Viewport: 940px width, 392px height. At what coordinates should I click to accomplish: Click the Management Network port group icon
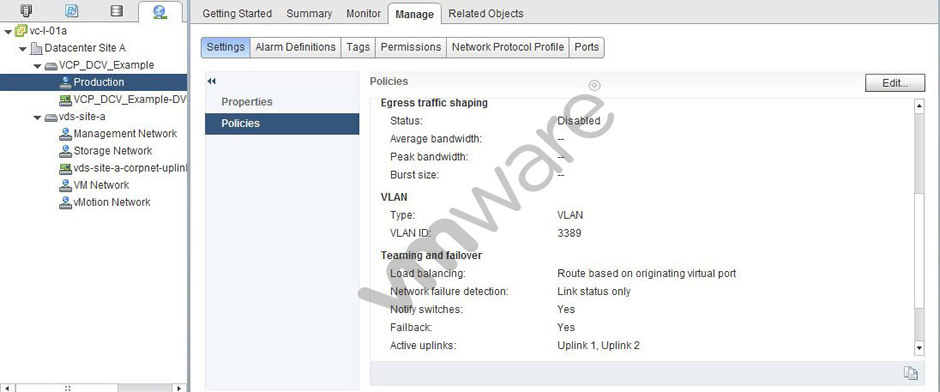[65, 134]
